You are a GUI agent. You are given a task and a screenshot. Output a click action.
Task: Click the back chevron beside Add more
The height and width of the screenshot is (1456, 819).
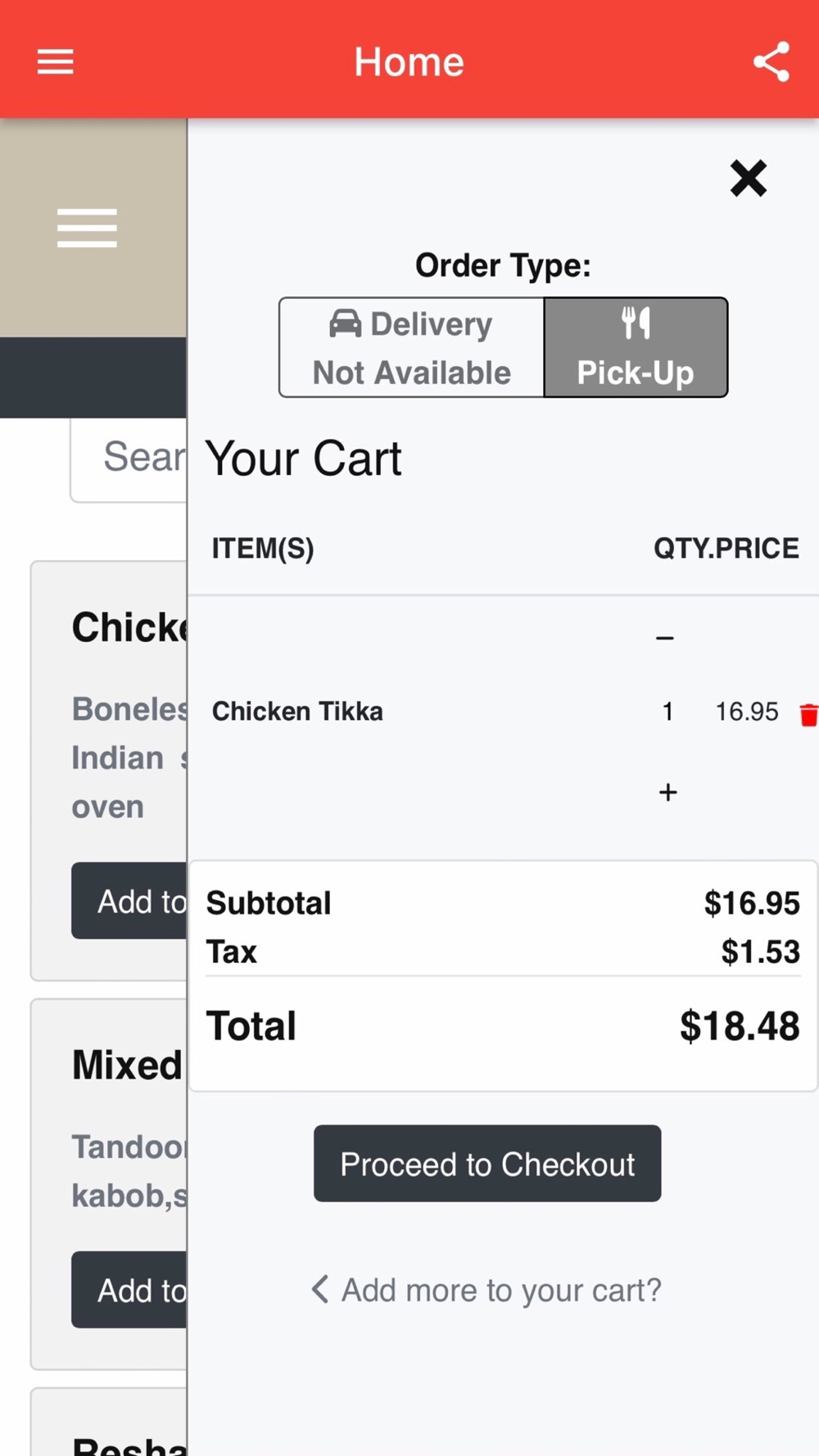click(x=319, y=1289)
